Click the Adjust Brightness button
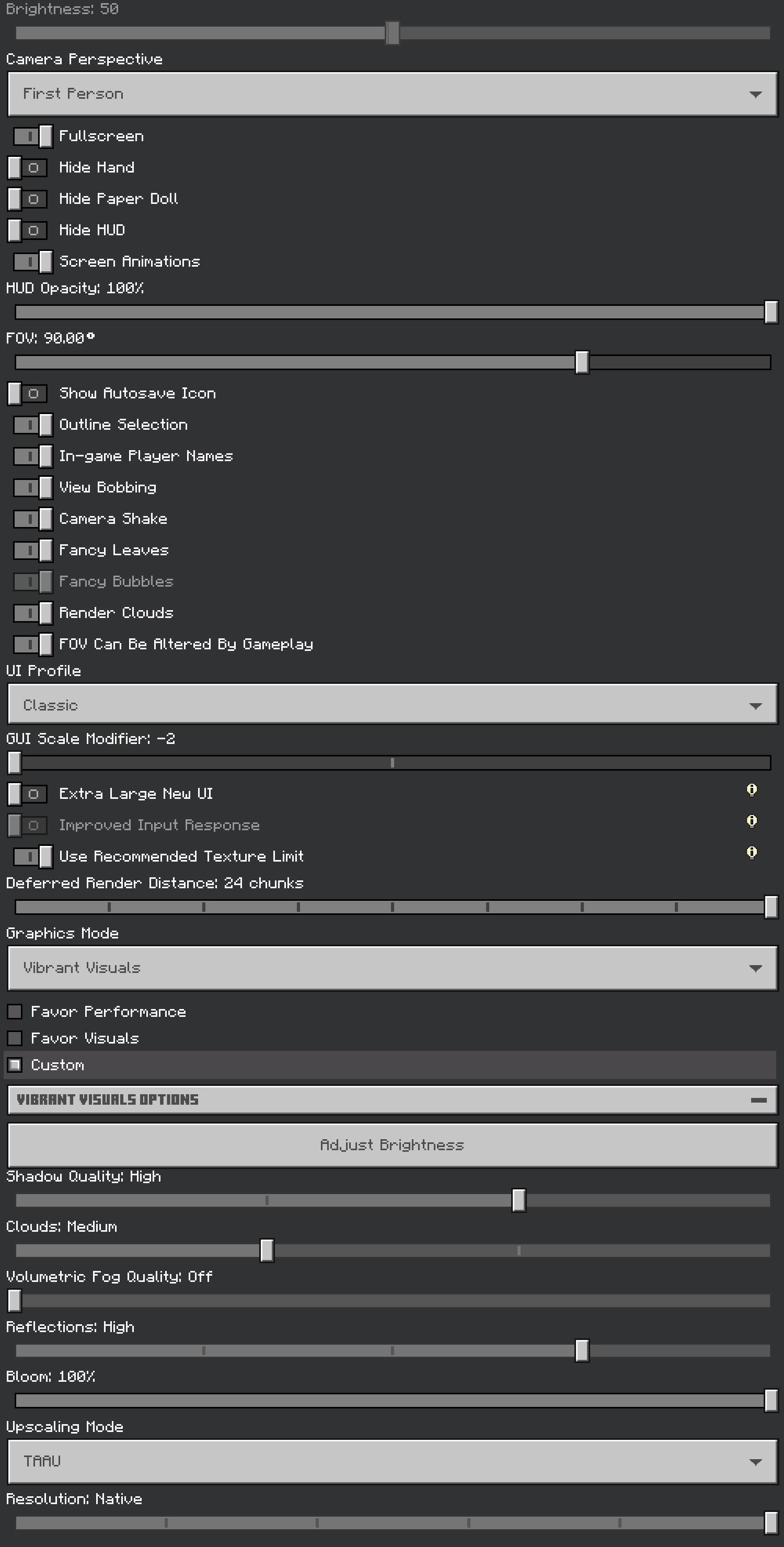 pyautogui.click(x=392, y=1145)
